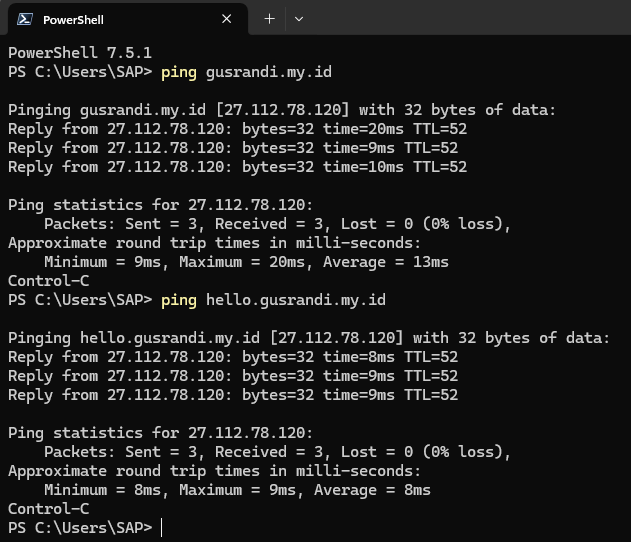Click the reply line showing time=8ms
This screenshot has width=631, height=542.
tap(233, 357)
